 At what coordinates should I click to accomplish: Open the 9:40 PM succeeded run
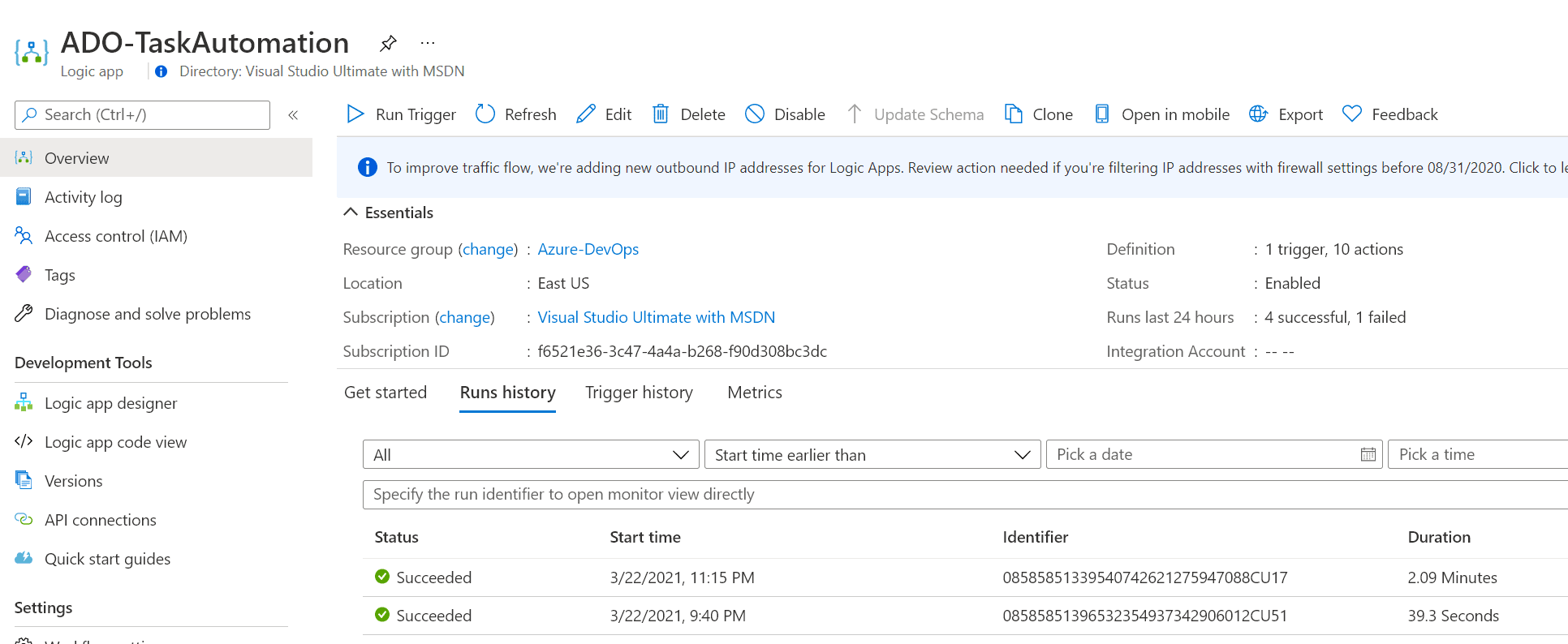[965, 616]
